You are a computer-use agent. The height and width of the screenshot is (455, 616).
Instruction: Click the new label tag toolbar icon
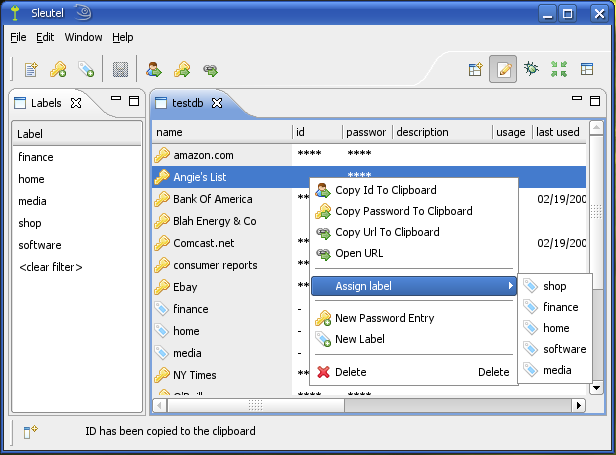(x=86, y=70)
